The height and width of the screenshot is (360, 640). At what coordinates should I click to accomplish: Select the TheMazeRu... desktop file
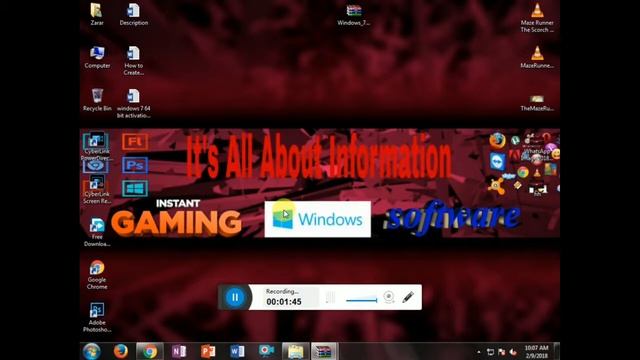point(537,103)
